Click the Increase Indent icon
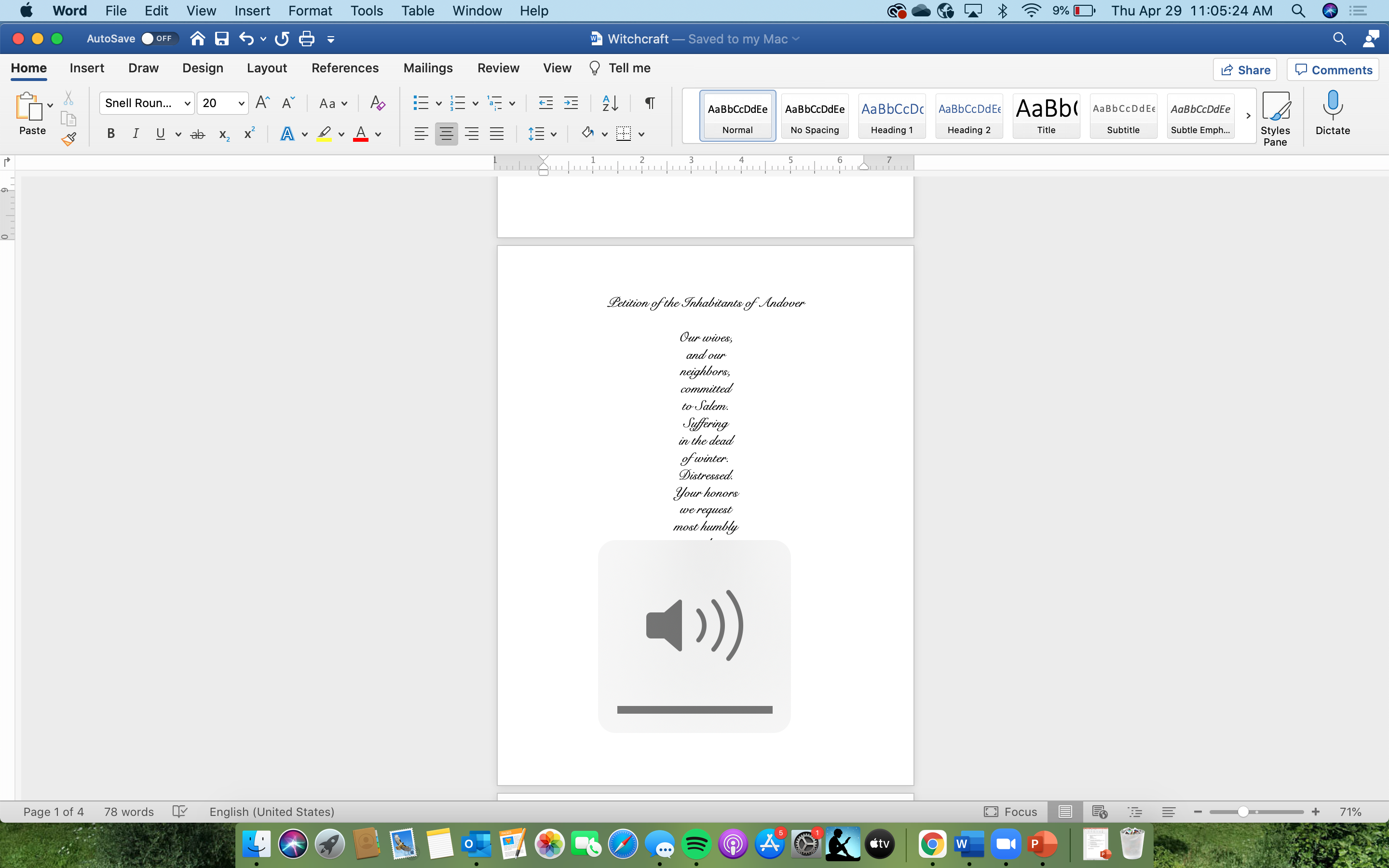The image size is (1389, 868). pos(571,103)
